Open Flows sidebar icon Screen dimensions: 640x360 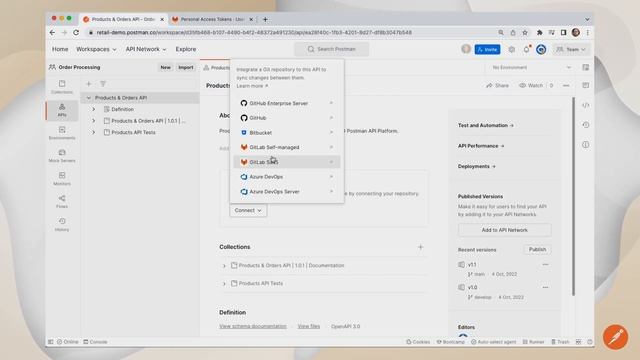62,202
